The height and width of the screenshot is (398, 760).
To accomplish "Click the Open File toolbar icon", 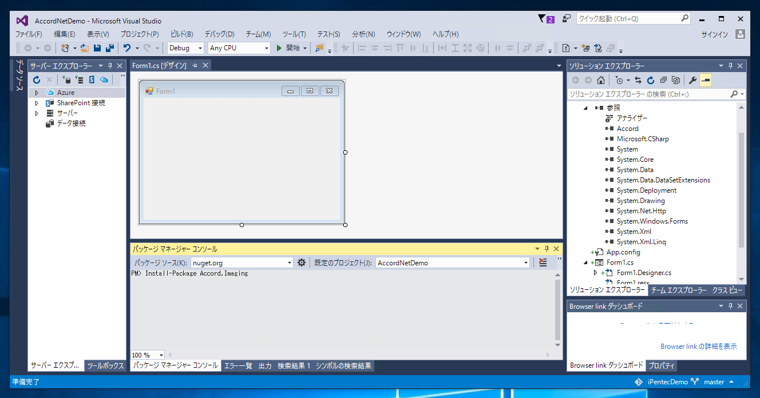I will 84,48.
